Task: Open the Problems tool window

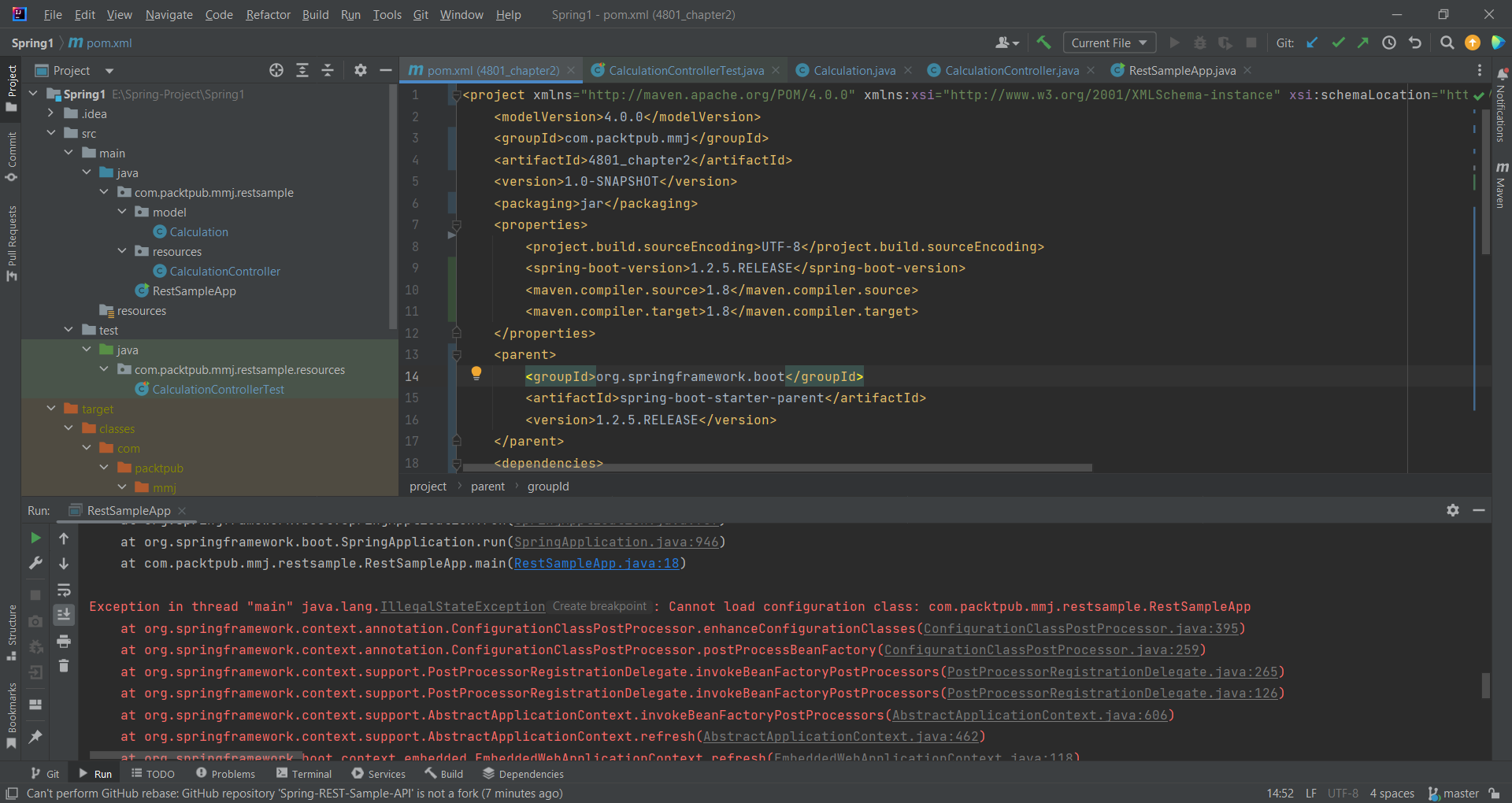Action: (x=225, y=774)
